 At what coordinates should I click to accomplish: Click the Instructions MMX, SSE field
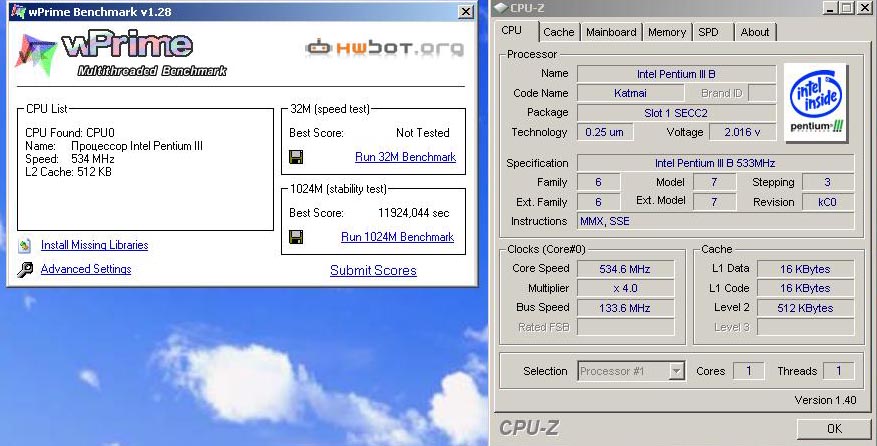tap(715, 221)
